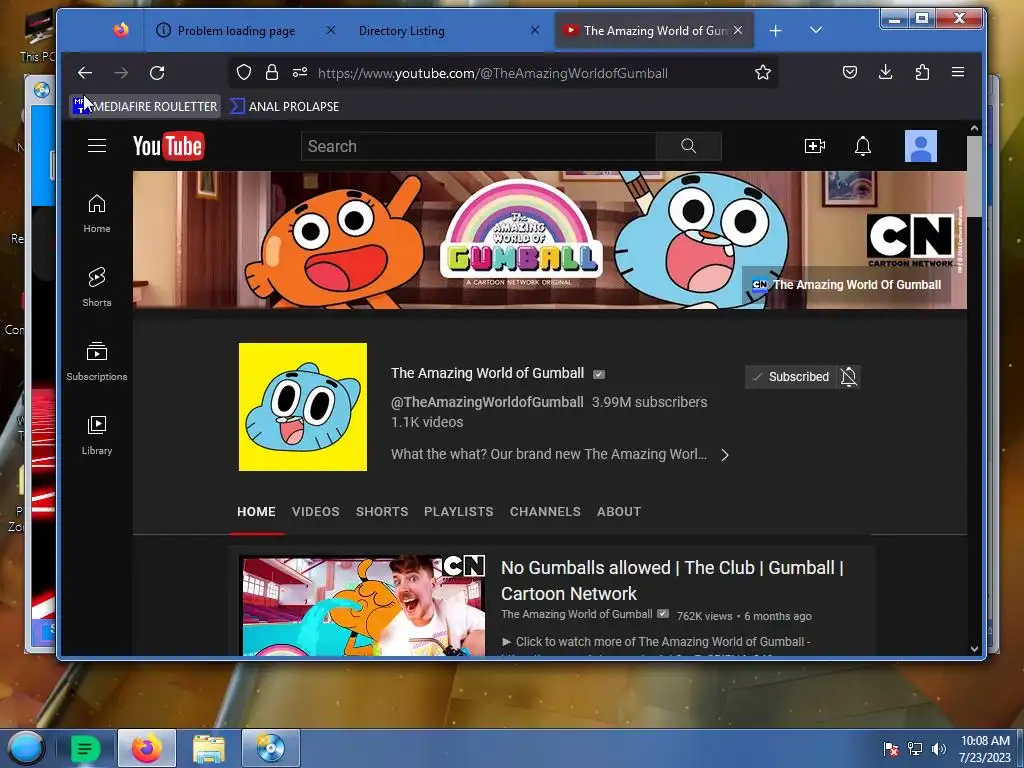Switch to the ABOUT channel tab
This screenshot has height=768, width=1024.
[618, 512]
